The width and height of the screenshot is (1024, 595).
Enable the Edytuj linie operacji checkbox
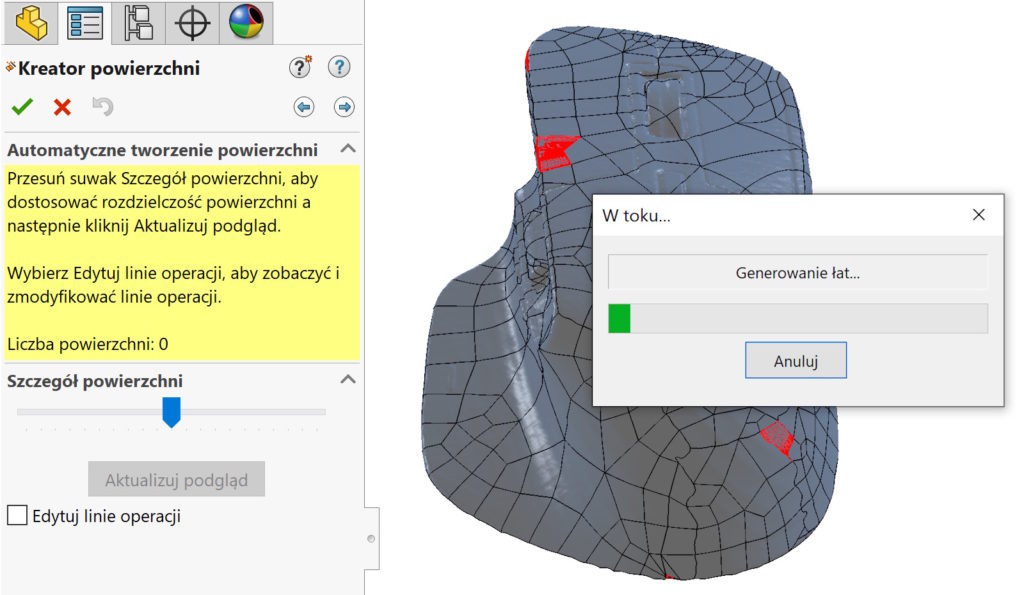(x=15, y=516)
